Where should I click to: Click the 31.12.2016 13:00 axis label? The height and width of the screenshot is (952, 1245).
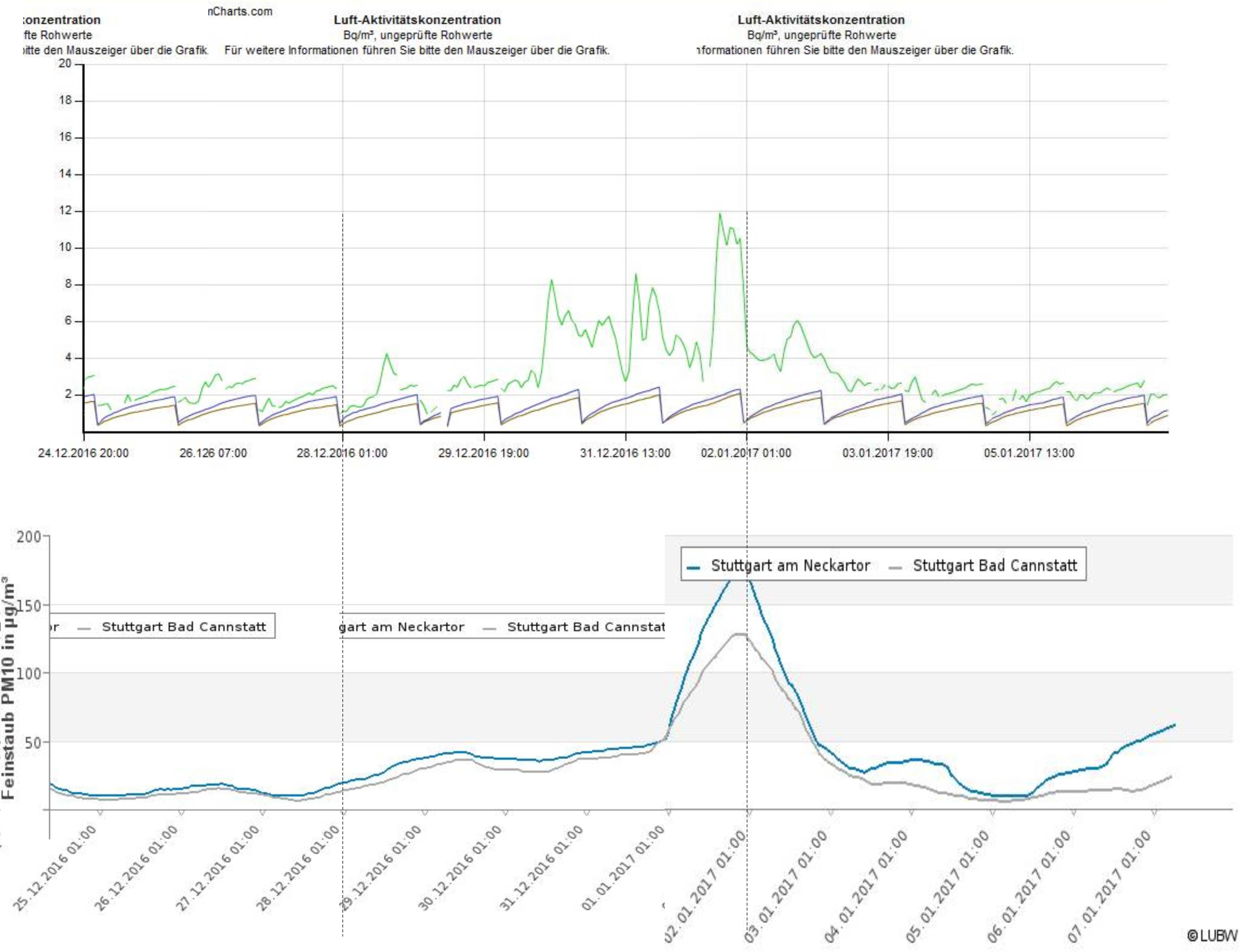625,453
